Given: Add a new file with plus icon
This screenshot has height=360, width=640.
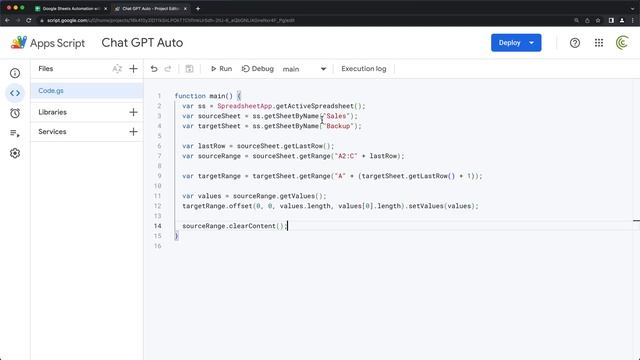Looking at the screenshot, I should coord(133,69).
